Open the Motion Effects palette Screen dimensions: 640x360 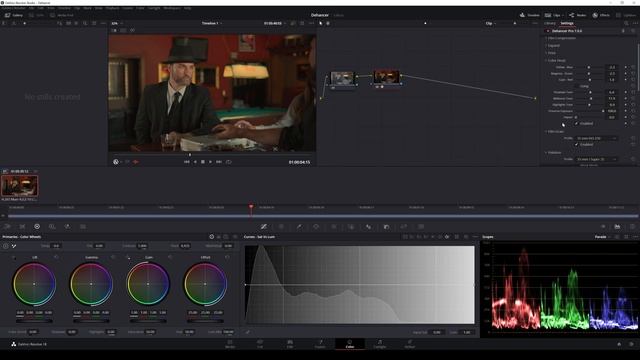[83, 227]
